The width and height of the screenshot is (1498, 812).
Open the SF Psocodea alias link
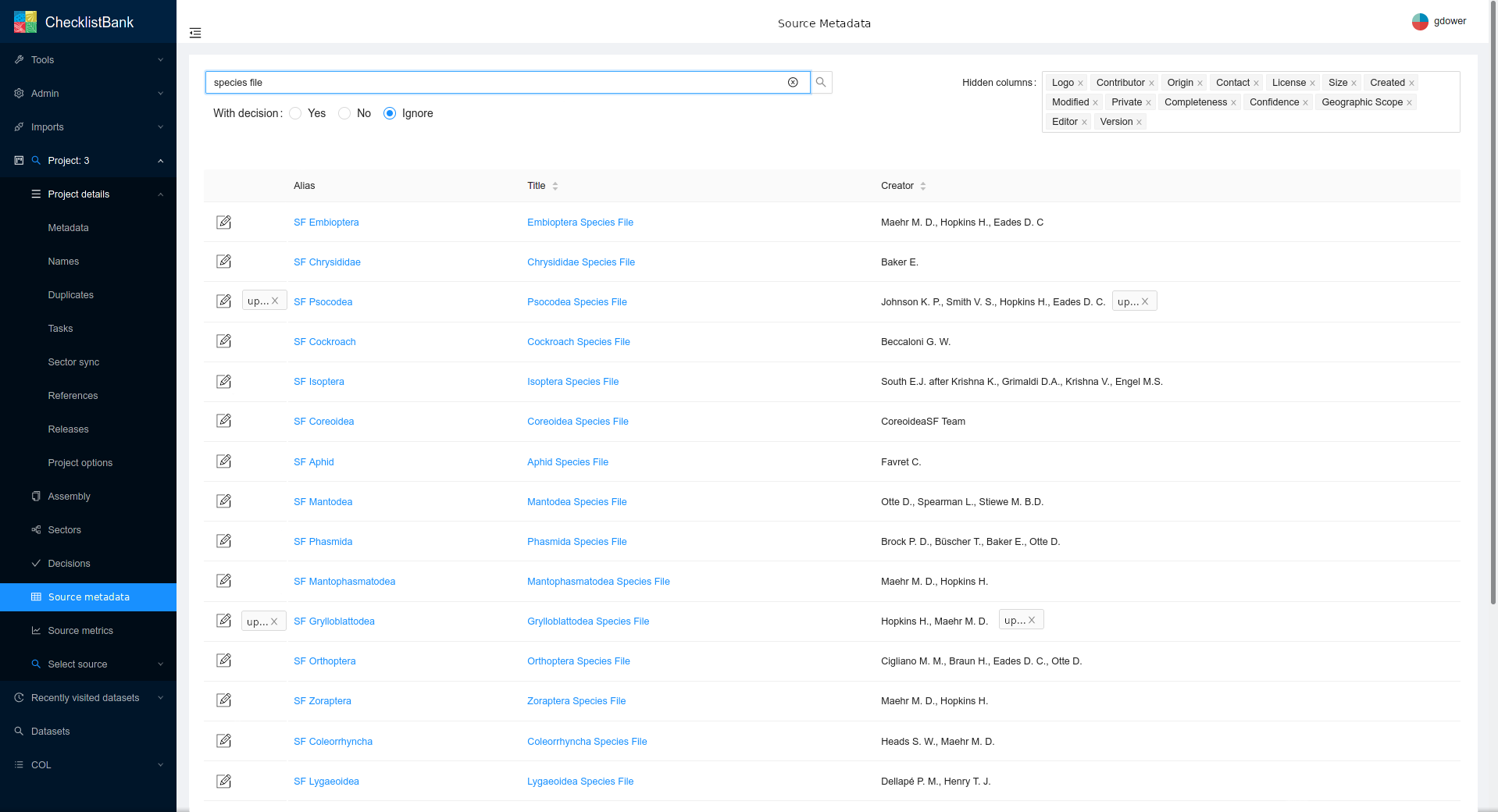point(323,301)
